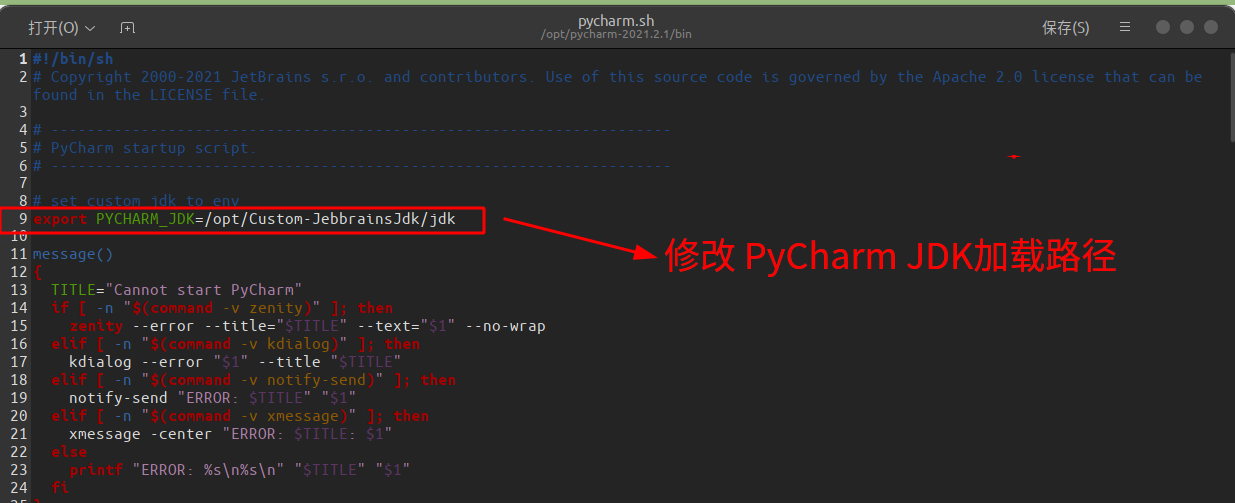This screenshot has width=1235, height=503.
Task: Click the 保存(S) save button
Action: click(x=1066, y=28)
